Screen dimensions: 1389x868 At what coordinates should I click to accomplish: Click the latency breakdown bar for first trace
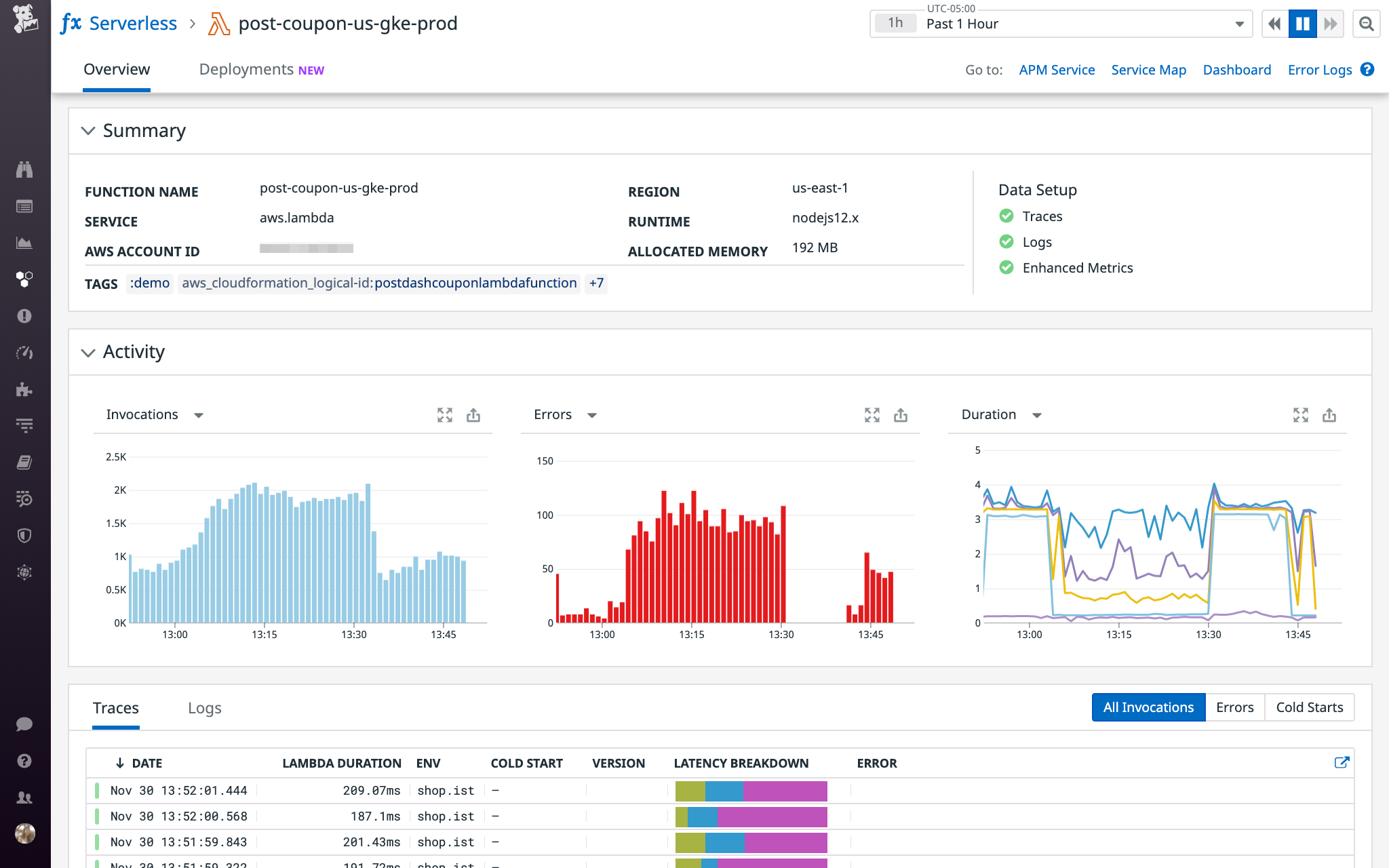click(x=751, y=791)
